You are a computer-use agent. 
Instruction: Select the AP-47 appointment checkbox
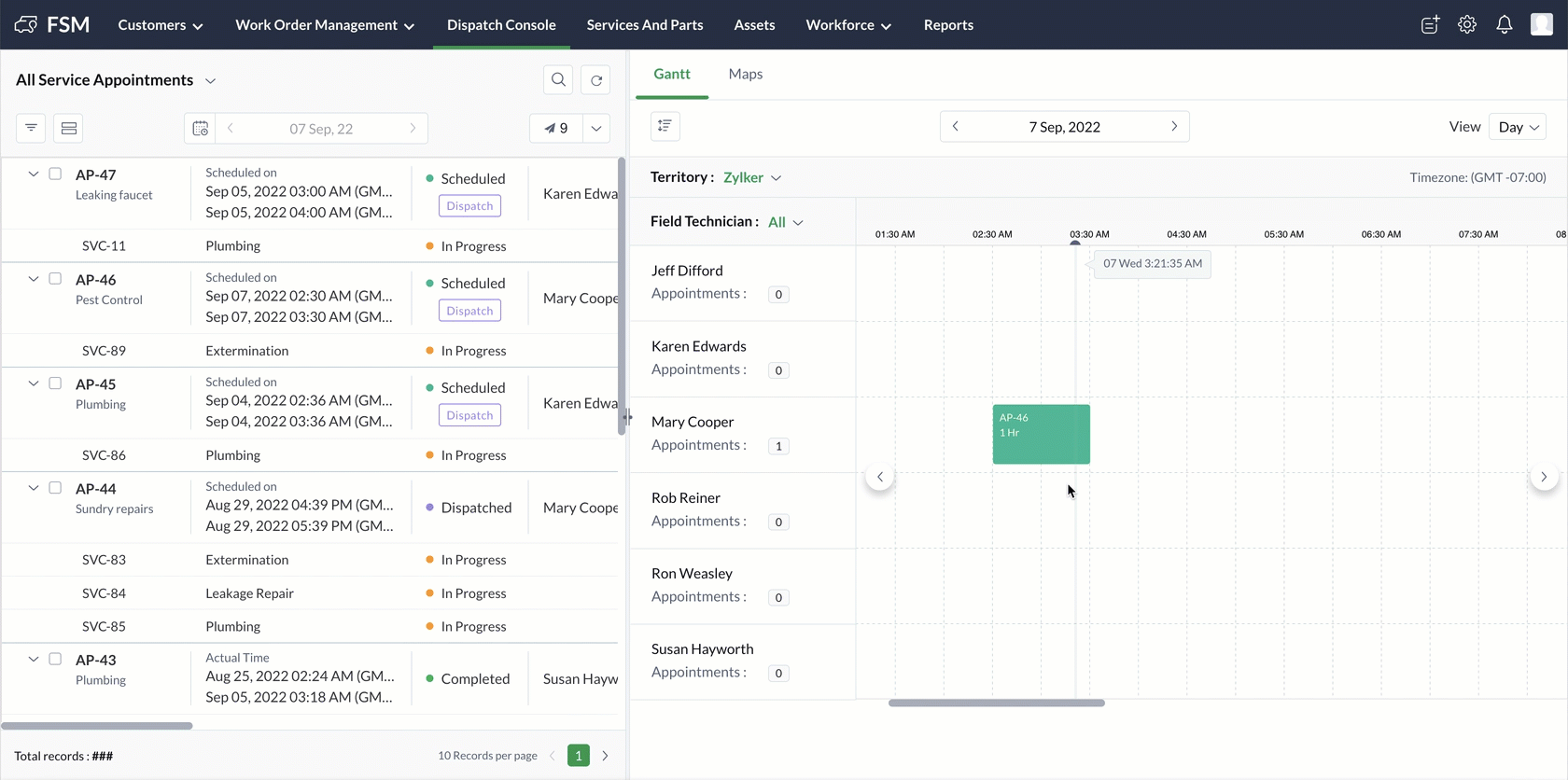tap(55, 174)
